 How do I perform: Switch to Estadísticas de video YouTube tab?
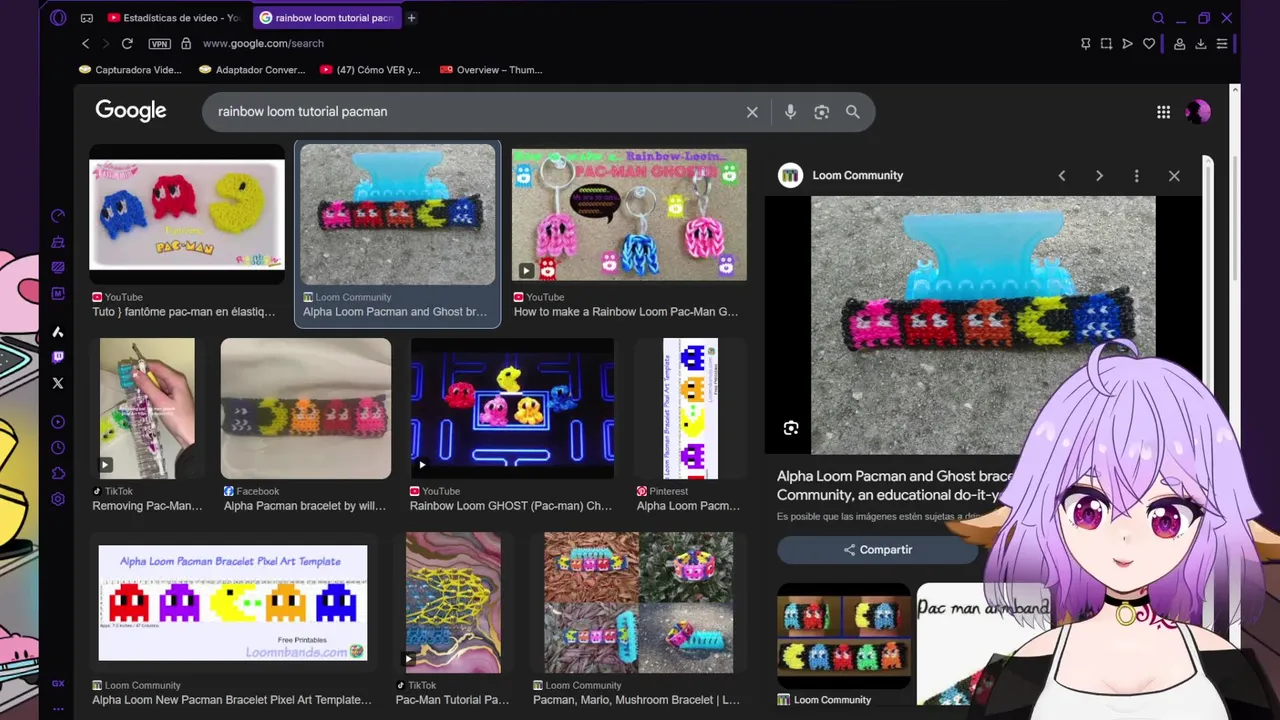point(174,18)
